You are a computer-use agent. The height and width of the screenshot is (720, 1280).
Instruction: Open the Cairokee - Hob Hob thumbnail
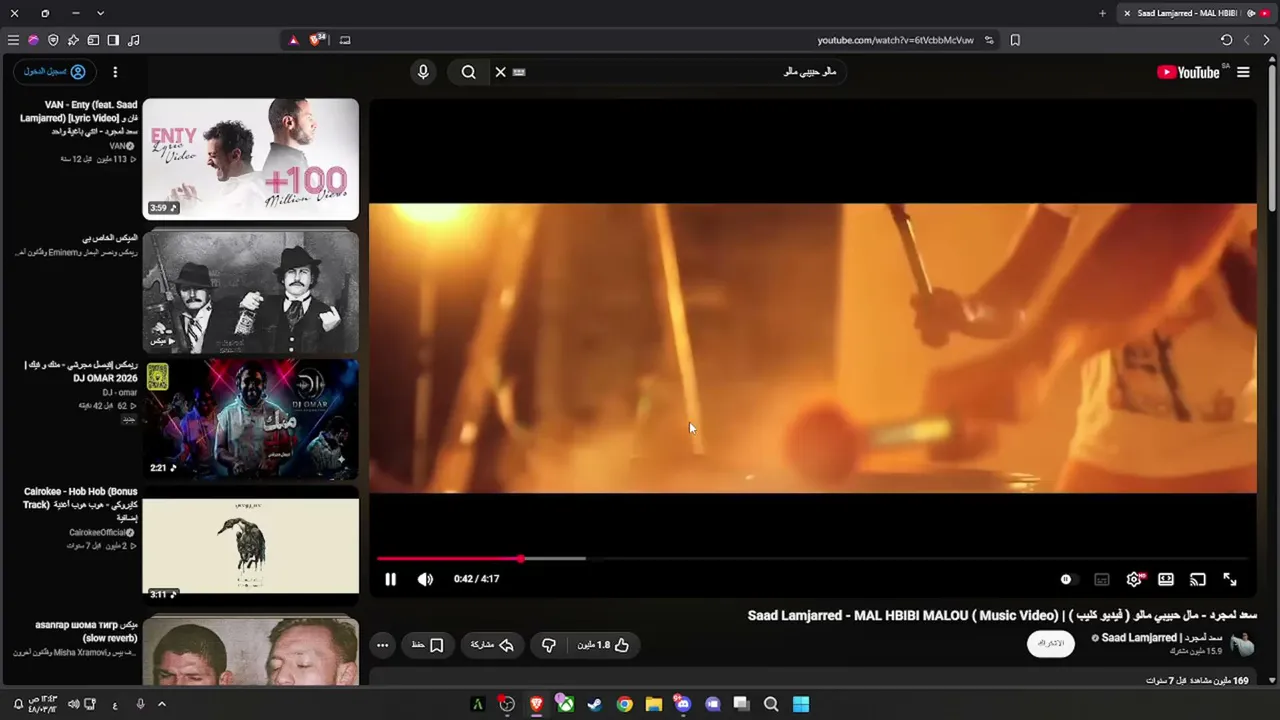click(x=250, y=545)
